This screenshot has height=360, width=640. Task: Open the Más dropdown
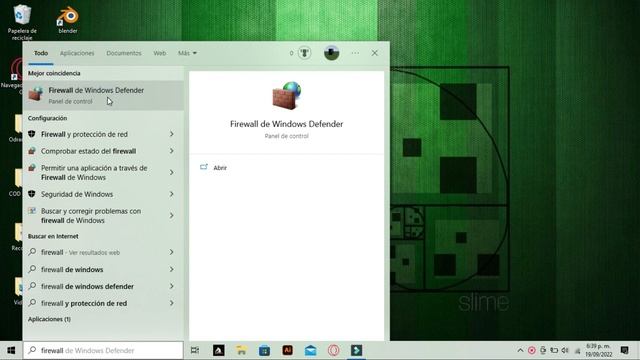[187, 53]
